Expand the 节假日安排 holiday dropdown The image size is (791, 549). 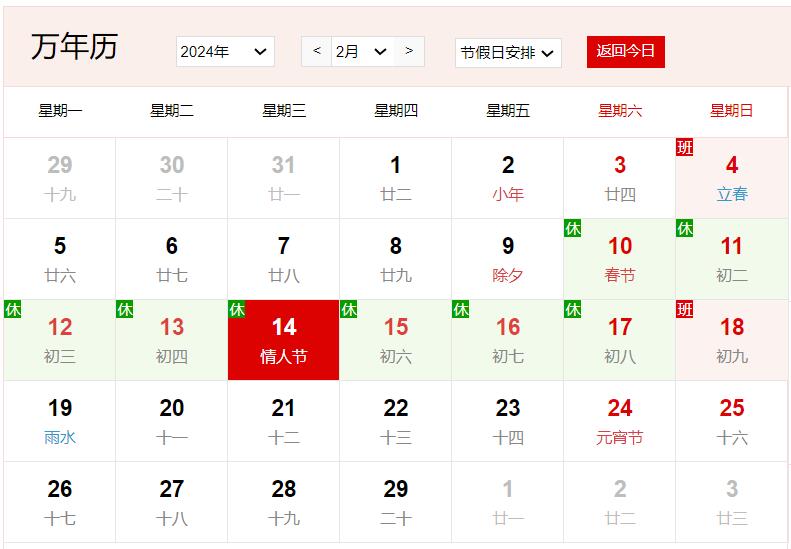[x=507, y=53]
